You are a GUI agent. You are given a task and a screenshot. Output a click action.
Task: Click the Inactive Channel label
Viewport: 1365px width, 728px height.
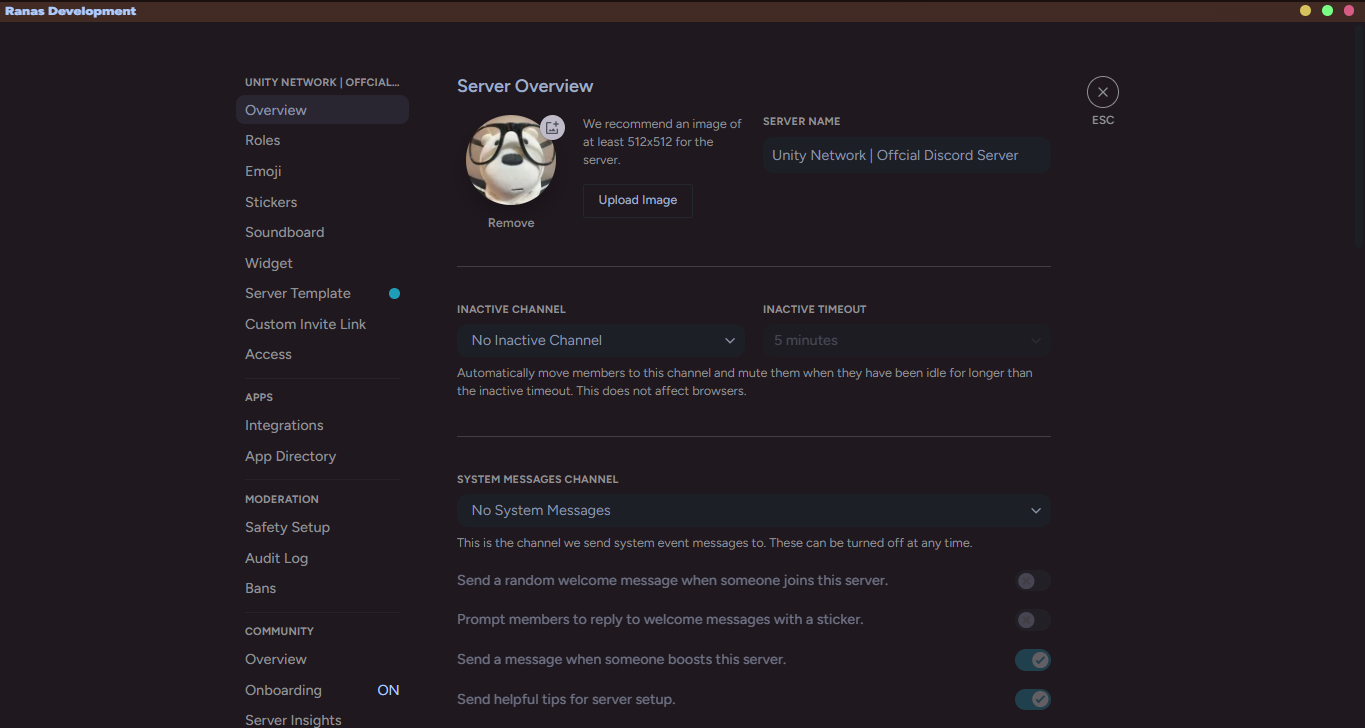pos(511,309)
